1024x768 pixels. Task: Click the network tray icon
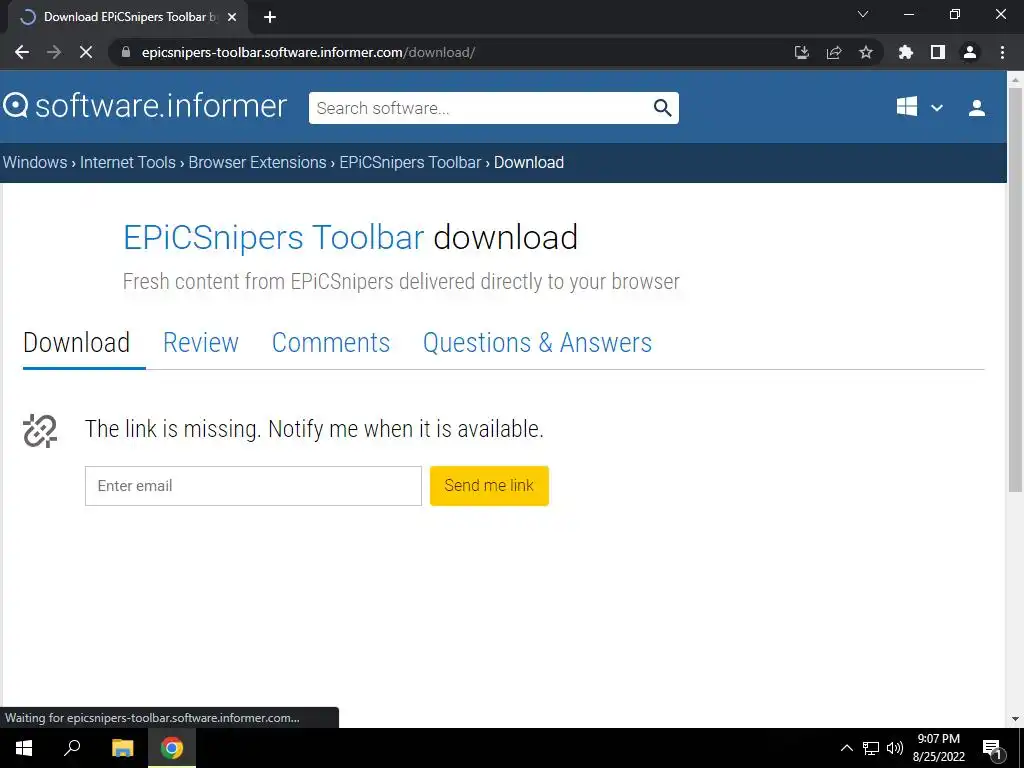tap(871, 748)
